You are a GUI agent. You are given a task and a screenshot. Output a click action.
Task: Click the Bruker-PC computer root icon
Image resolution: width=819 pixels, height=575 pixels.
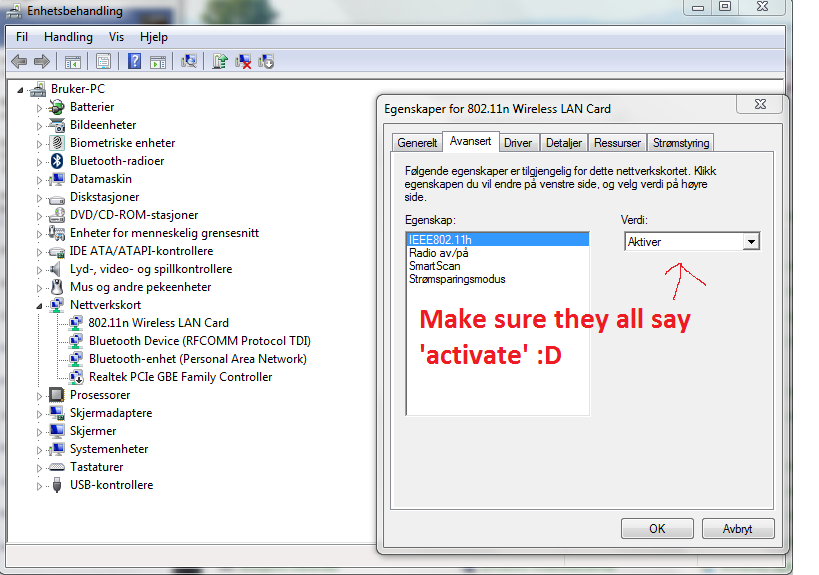38,89
